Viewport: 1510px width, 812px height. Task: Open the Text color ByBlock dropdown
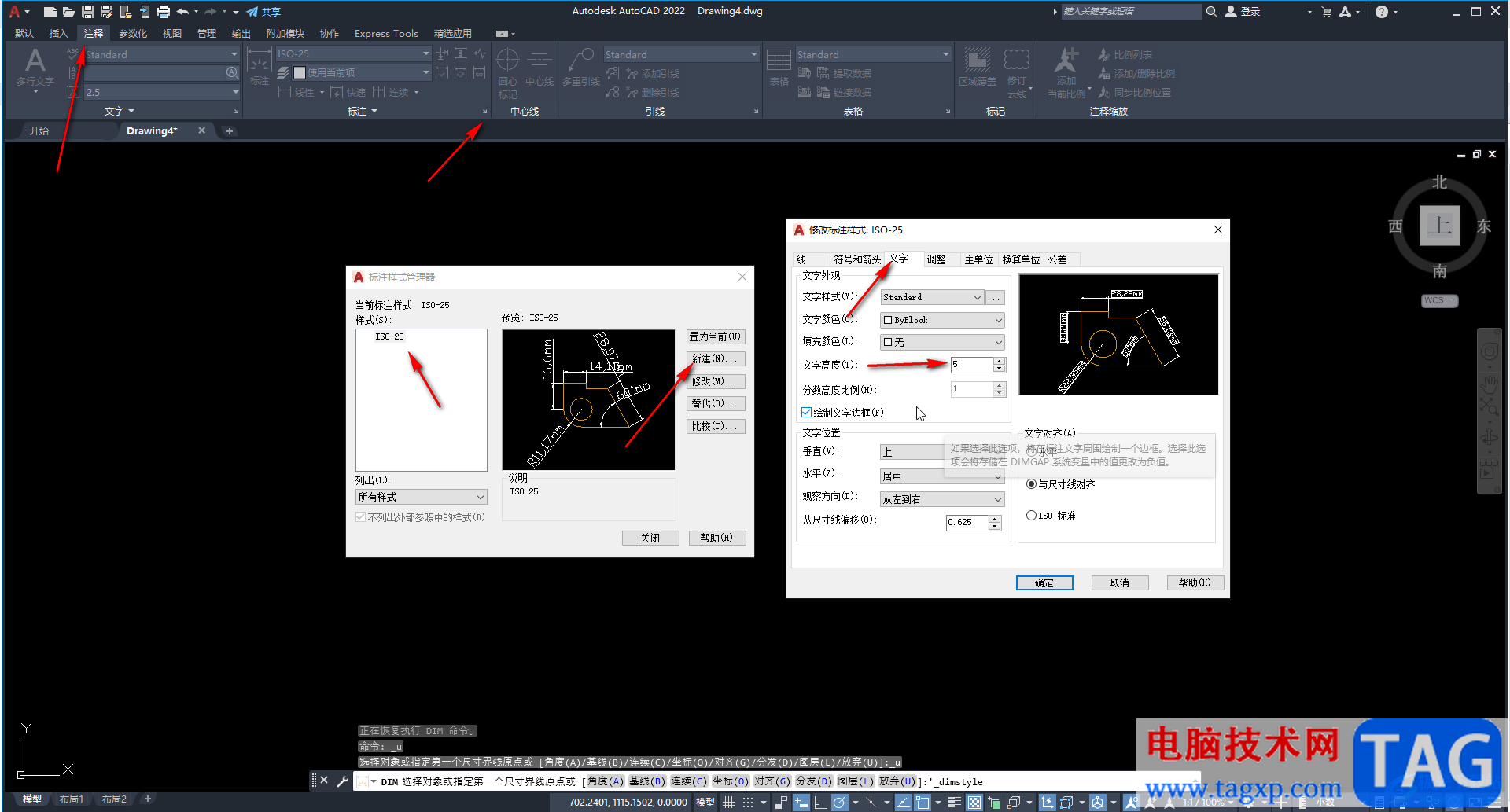pos(942,320)
